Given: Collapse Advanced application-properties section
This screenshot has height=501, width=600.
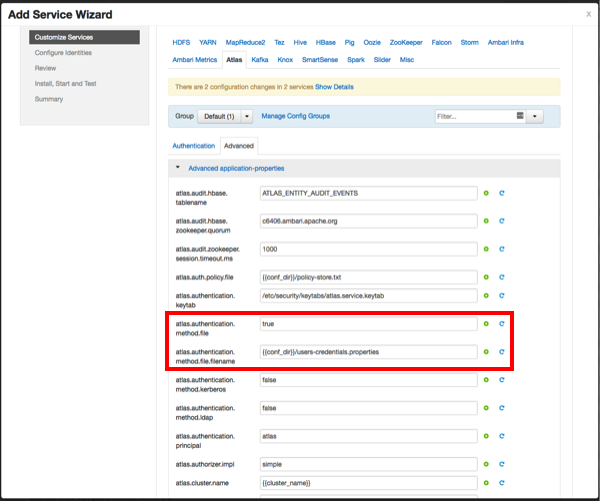Looking at the screenshot, I should pos(179,168).
